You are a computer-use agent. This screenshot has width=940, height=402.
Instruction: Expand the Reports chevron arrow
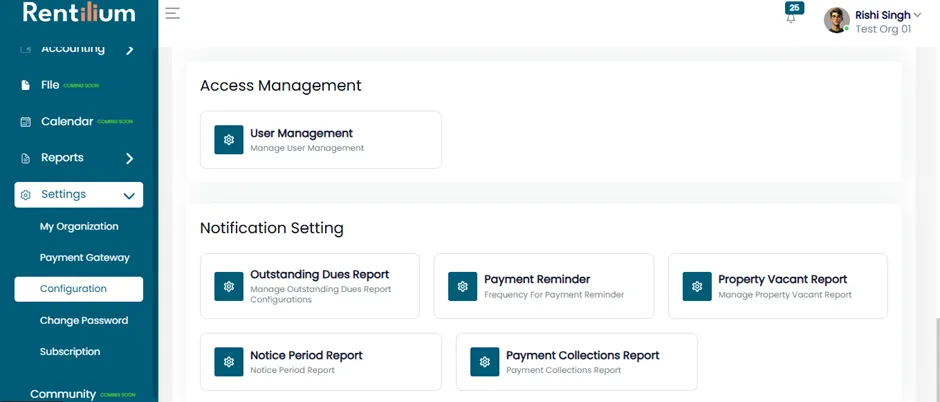tap(129, 158)
